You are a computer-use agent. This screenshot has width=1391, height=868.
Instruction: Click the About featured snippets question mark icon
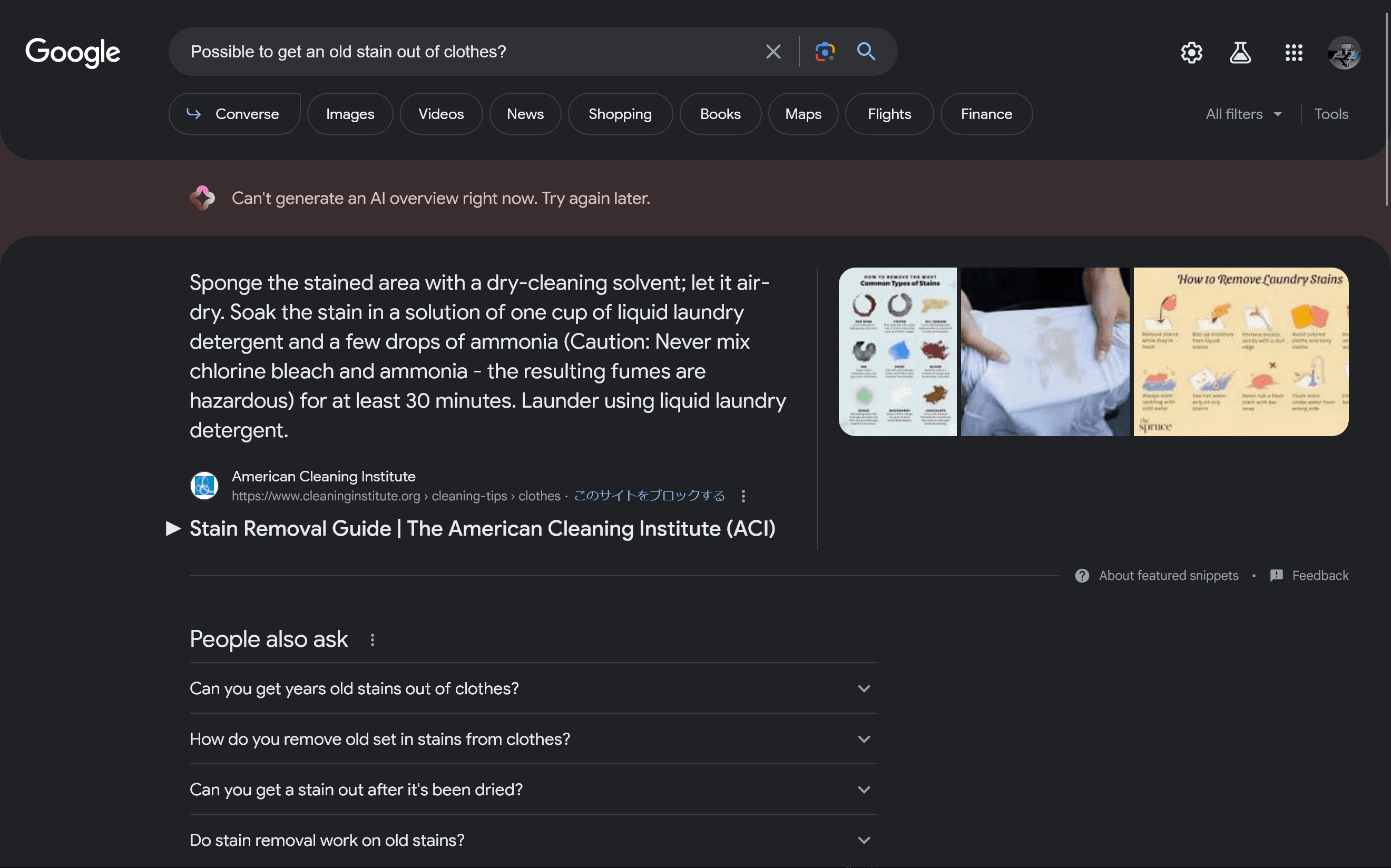click(1082, 576)
